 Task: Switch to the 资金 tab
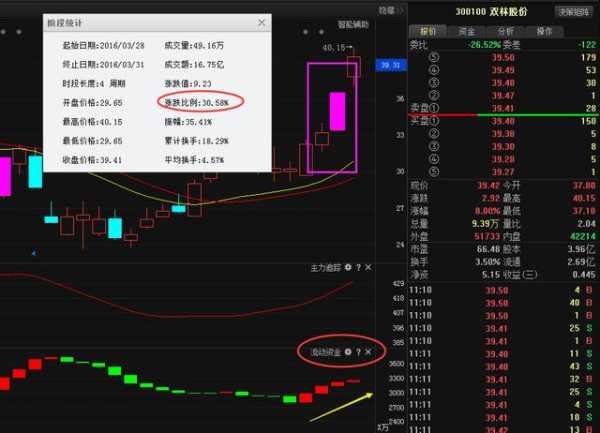coord(466,32)
